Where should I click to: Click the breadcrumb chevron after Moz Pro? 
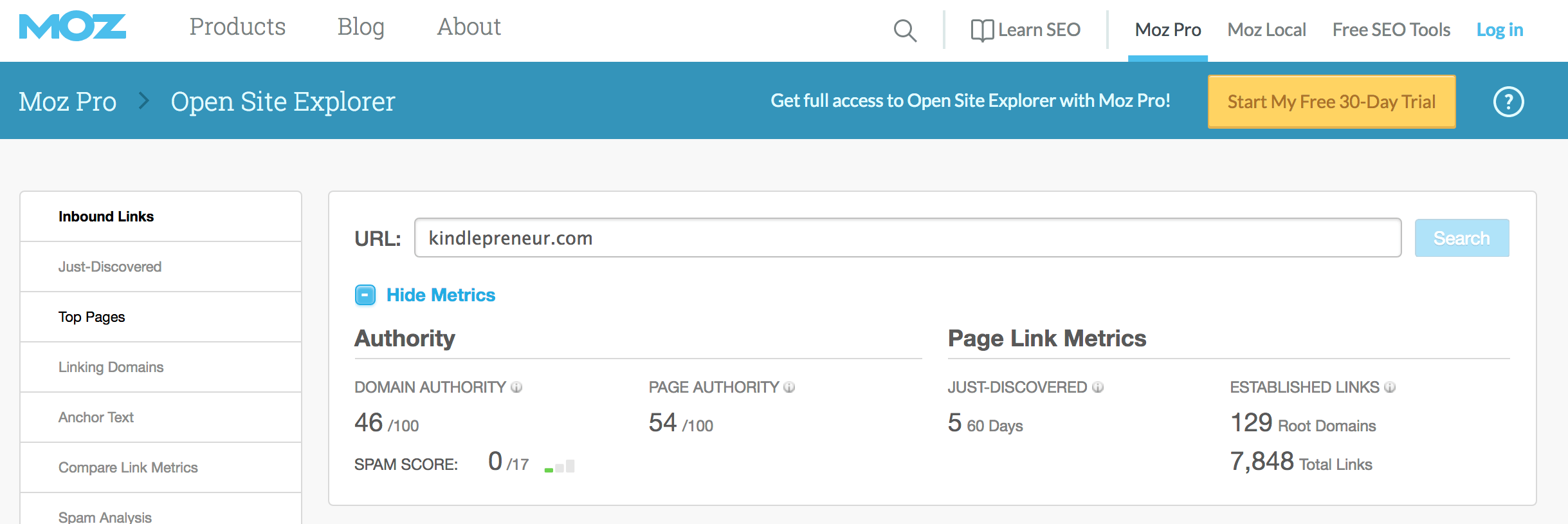tap(144, 101)
